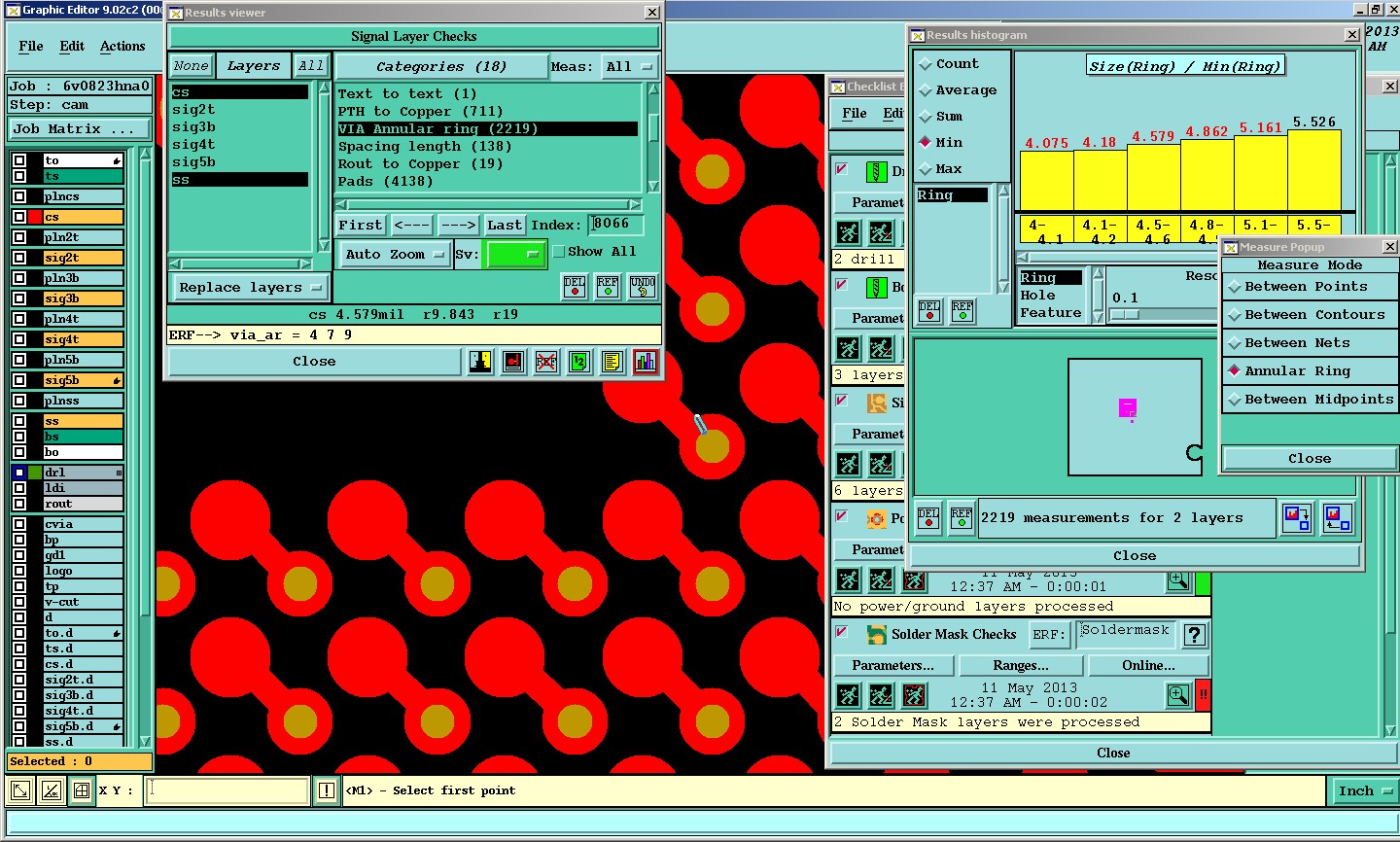This screenshot has height=842, width=1400.
Task: Open the Edit menu in Graphic Editor
Action: tap(72, 46)
